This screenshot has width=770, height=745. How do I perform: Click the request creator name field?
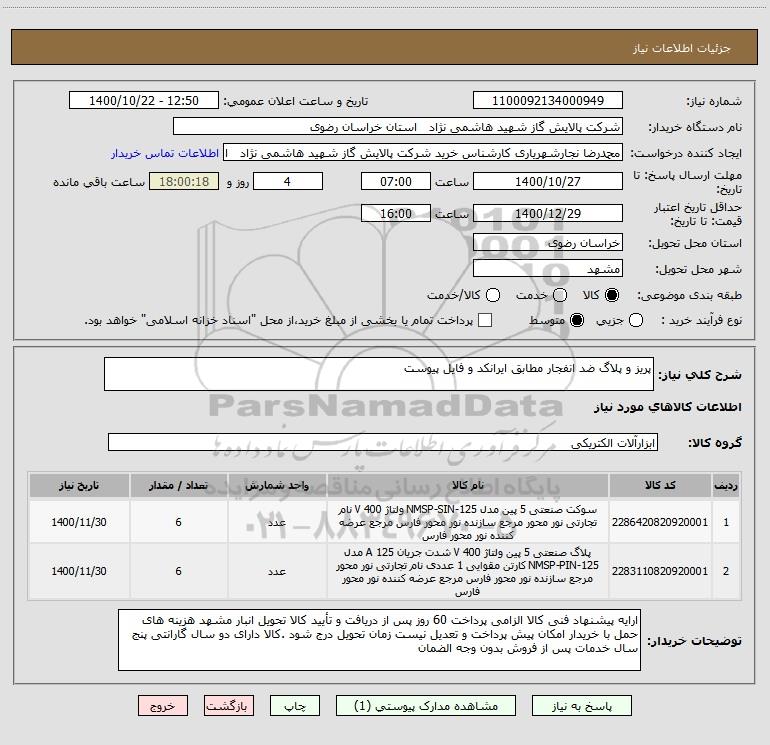pyautogui.click(x=423, y=152)
